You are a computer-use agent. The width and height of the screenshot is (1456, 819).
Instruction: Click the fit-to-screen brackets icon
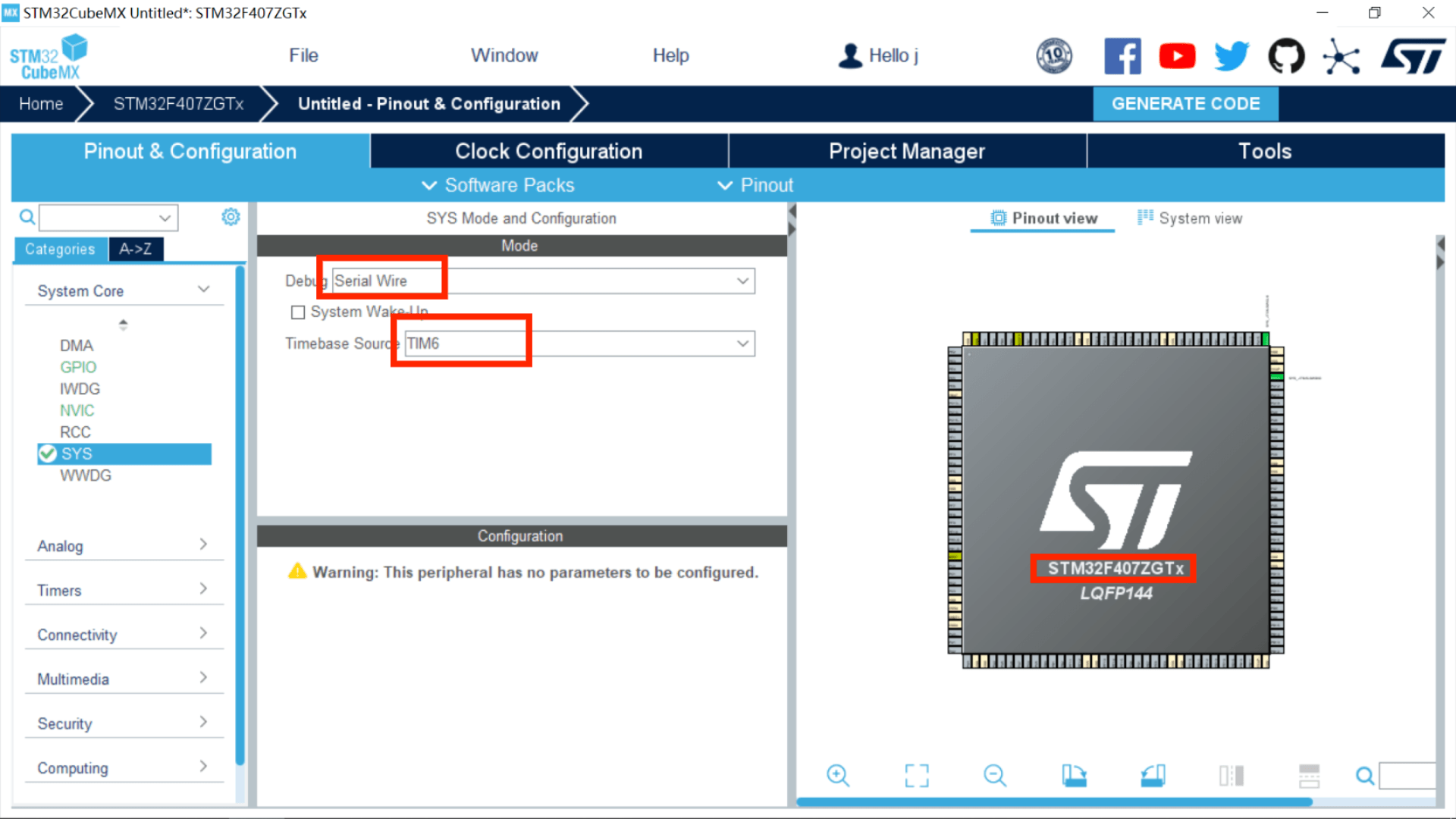916,775
